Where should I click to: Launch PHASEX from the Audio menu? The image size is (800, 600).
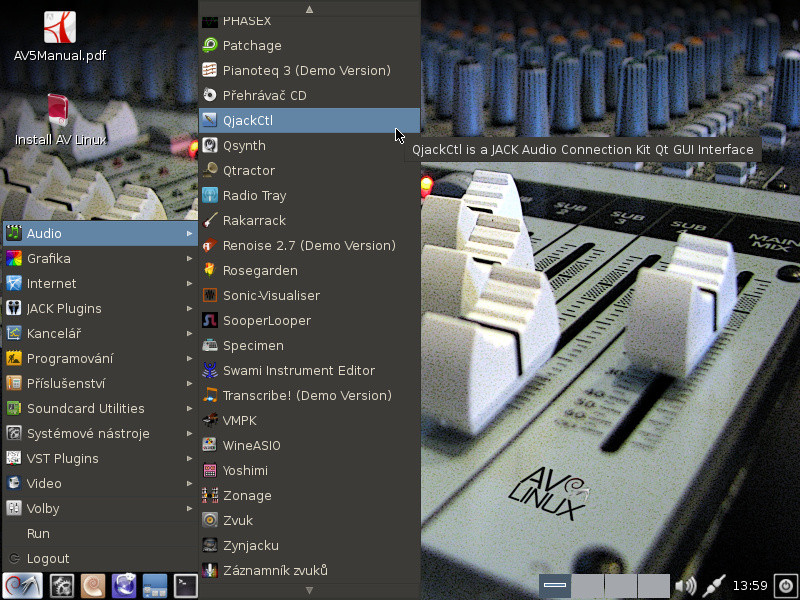pyautogui.click(x=309, y=21)
